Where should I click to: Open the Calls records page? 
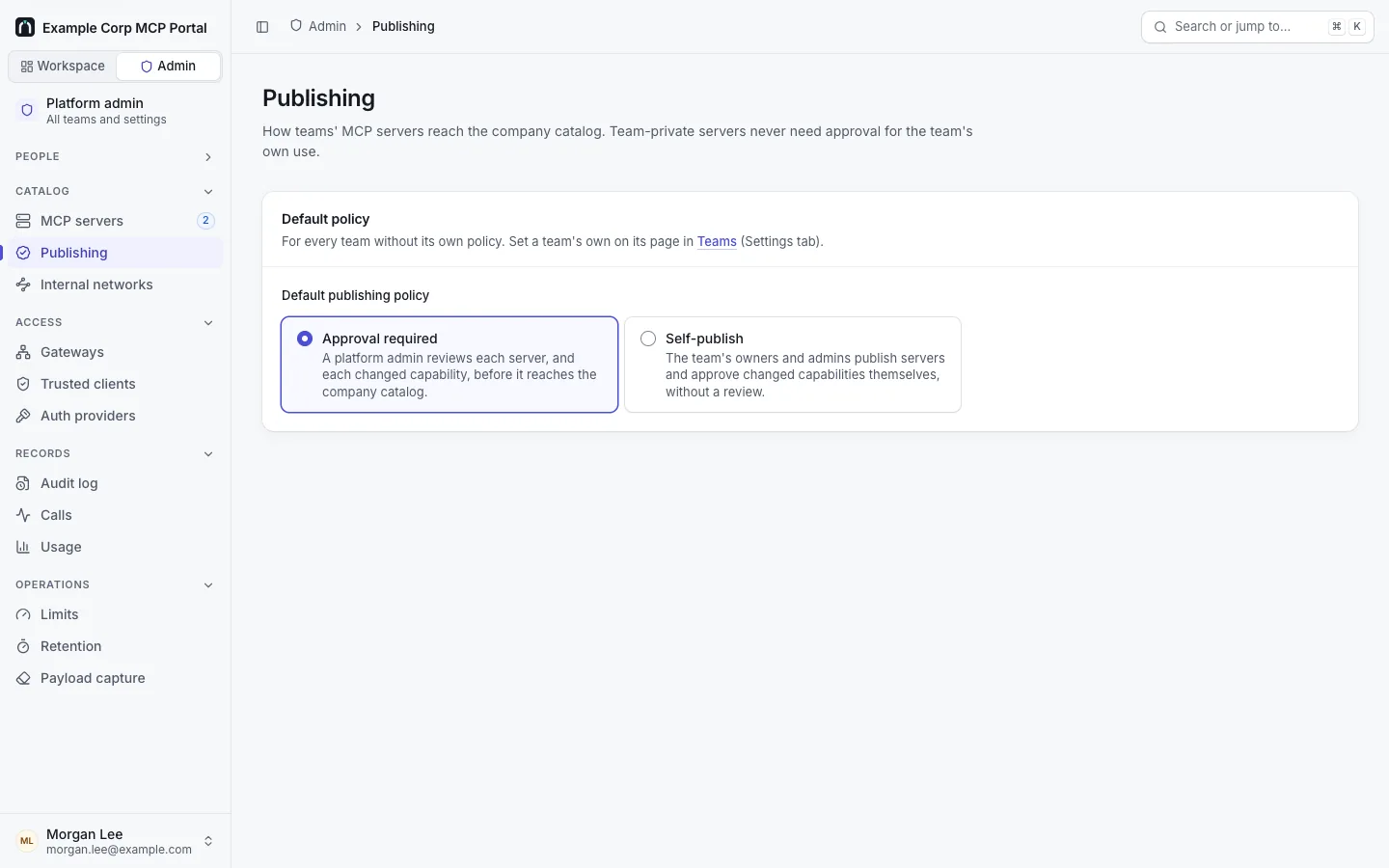point(115,515)
